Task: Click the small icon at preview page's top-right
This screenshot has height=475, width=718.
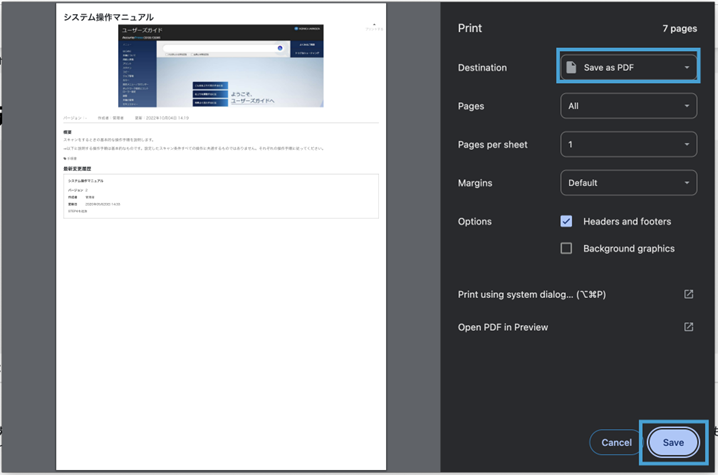Action: point(374,26)
